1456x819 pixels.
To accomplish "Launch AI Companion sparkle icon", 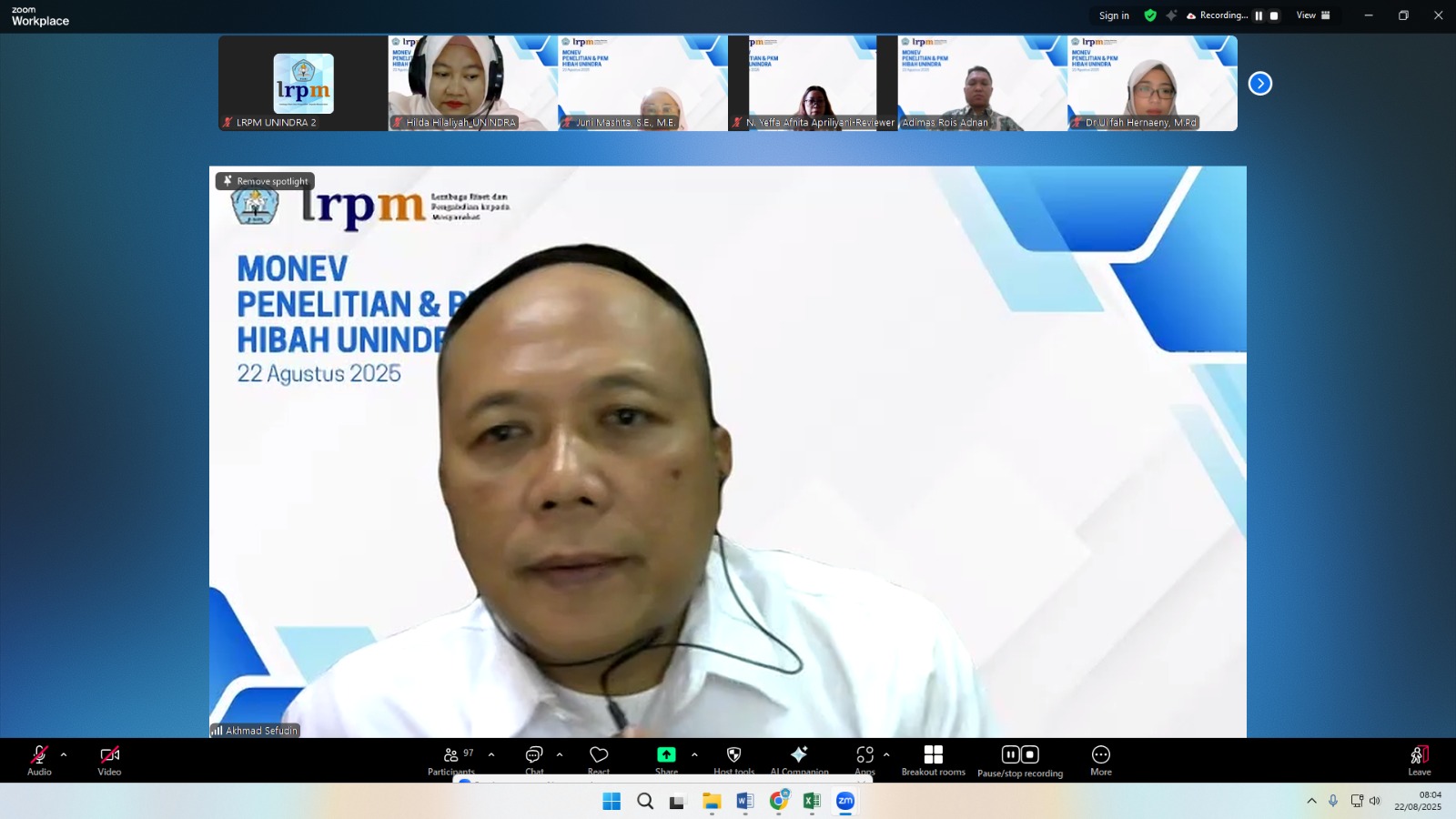I will coord(799,755).
